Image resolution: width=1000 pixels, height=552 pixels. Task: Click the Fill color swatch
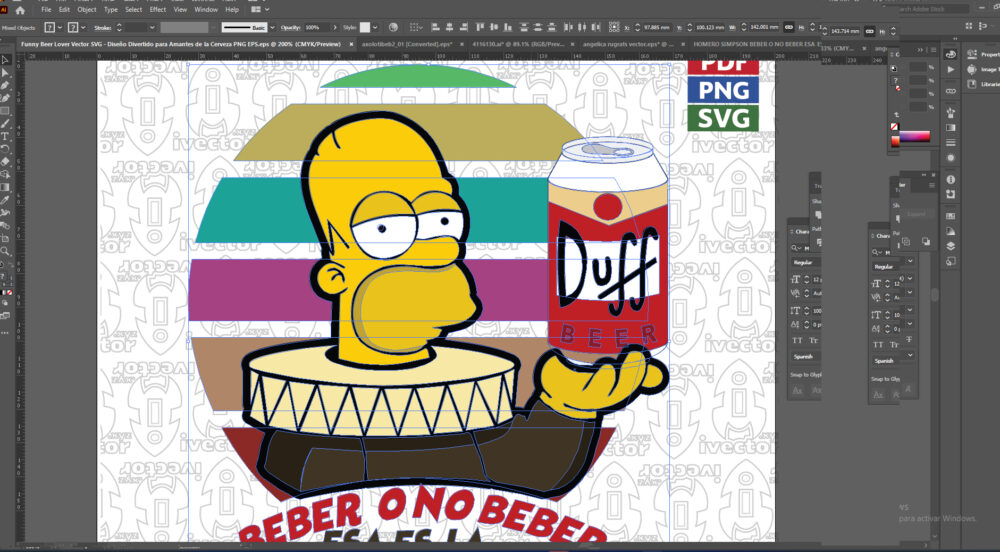49,27
